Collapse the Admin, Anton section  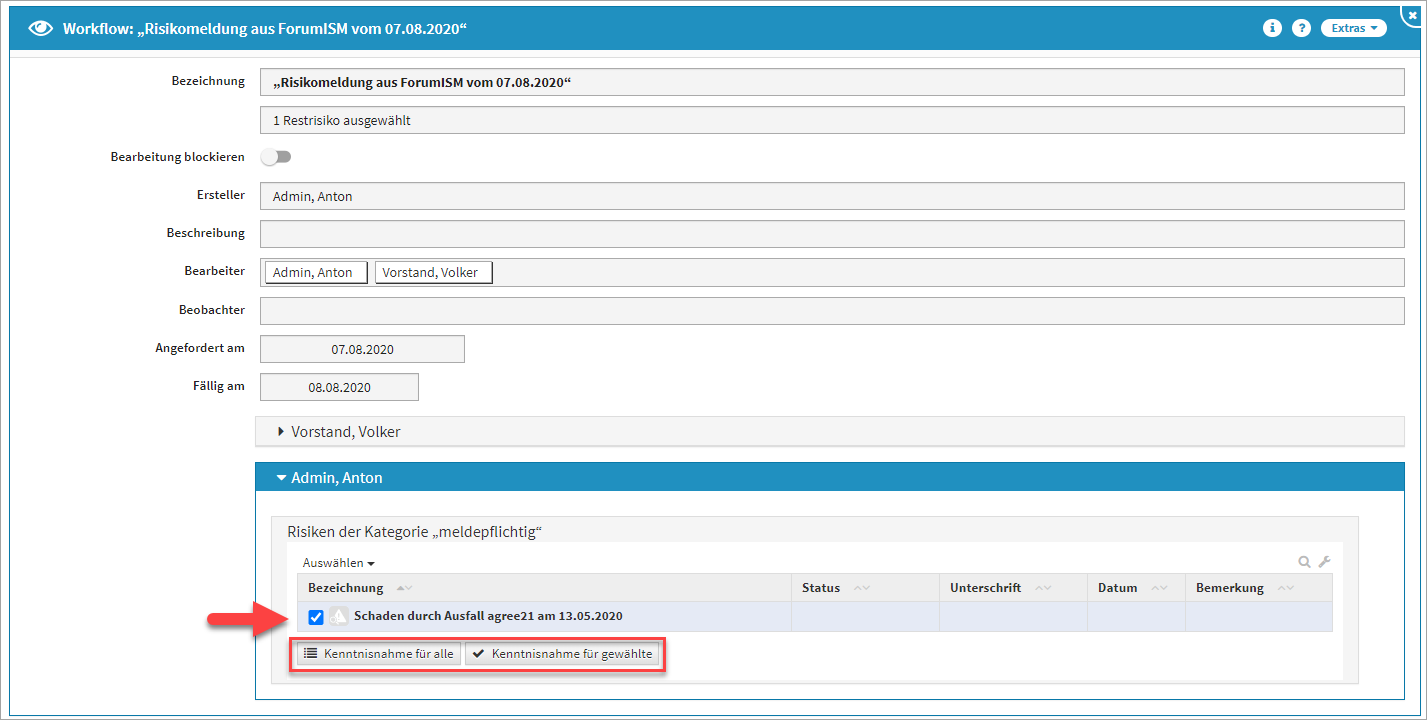[336, 478]
